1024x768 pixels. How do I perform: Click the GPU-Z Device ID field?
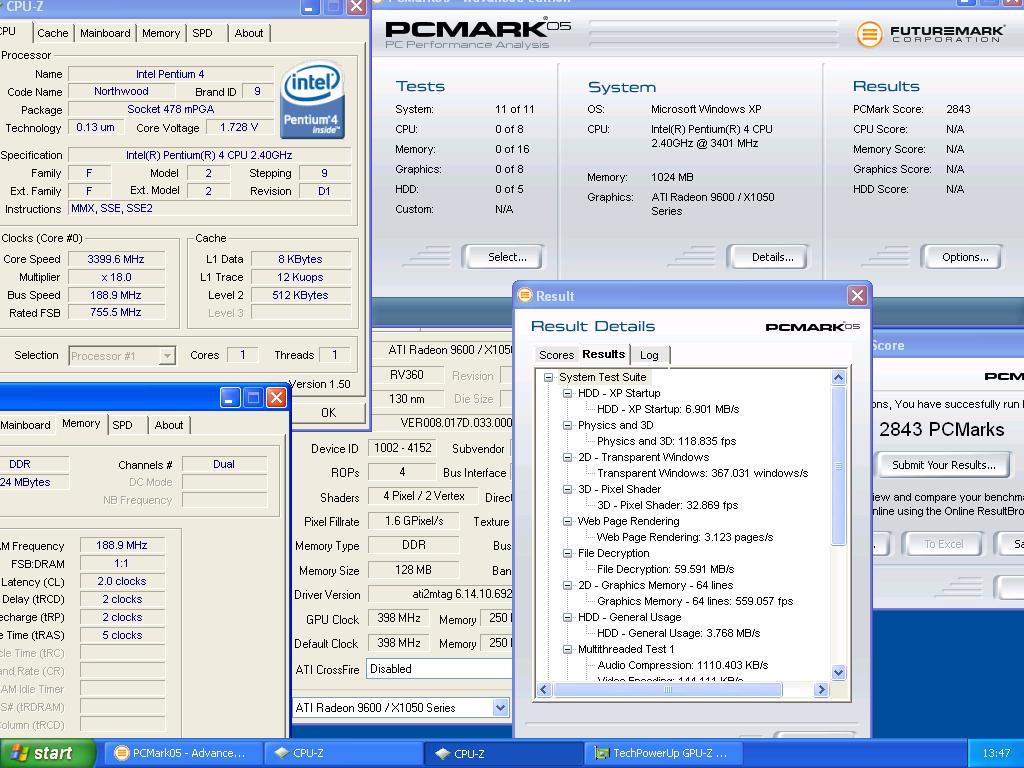pos(402,448)
